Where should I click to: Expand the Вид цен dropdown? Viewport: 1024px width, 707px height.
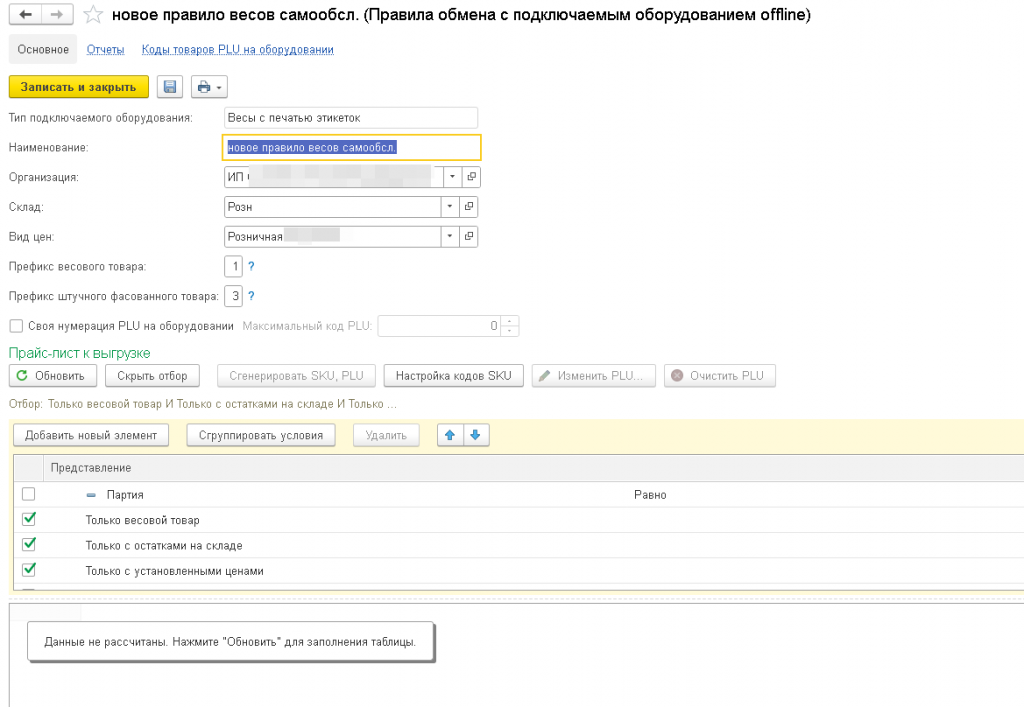click(451, 237)
